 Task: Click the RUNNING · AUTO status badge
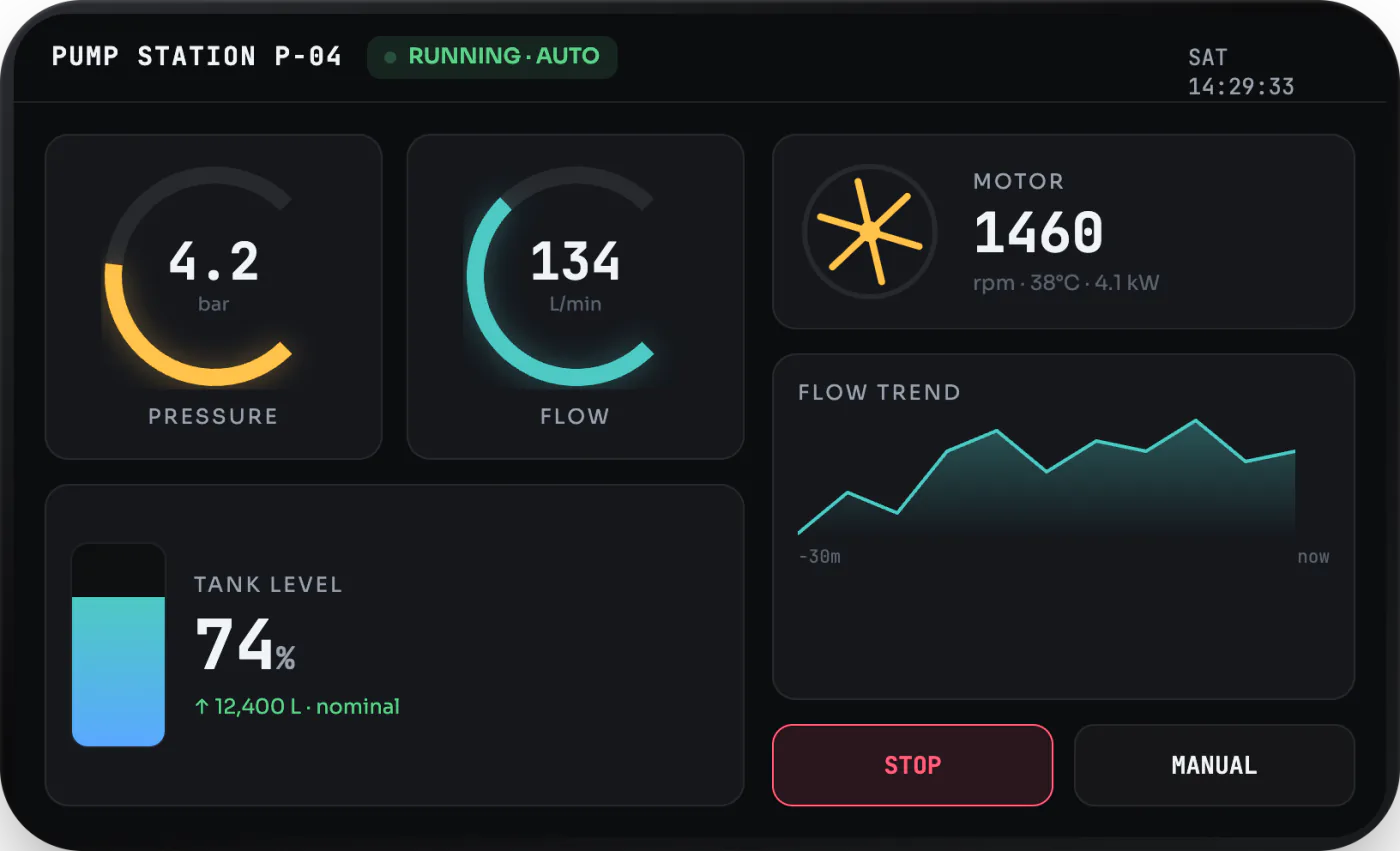[492, 57]
